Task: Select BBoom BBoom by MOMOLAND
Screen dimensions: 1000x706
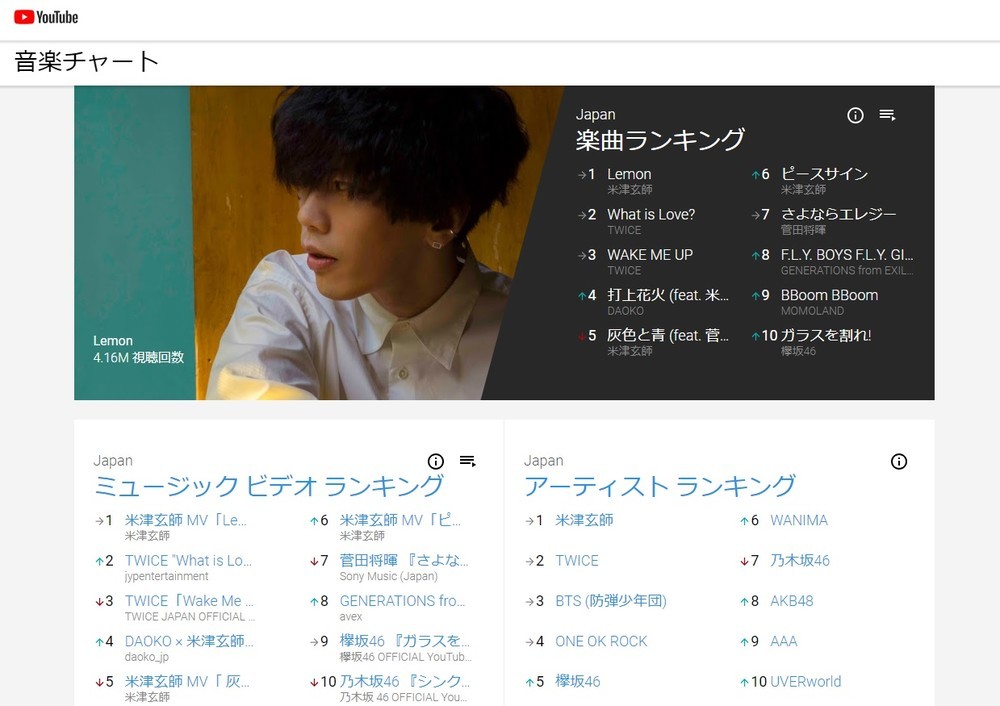Action: (x=829, y=295)
